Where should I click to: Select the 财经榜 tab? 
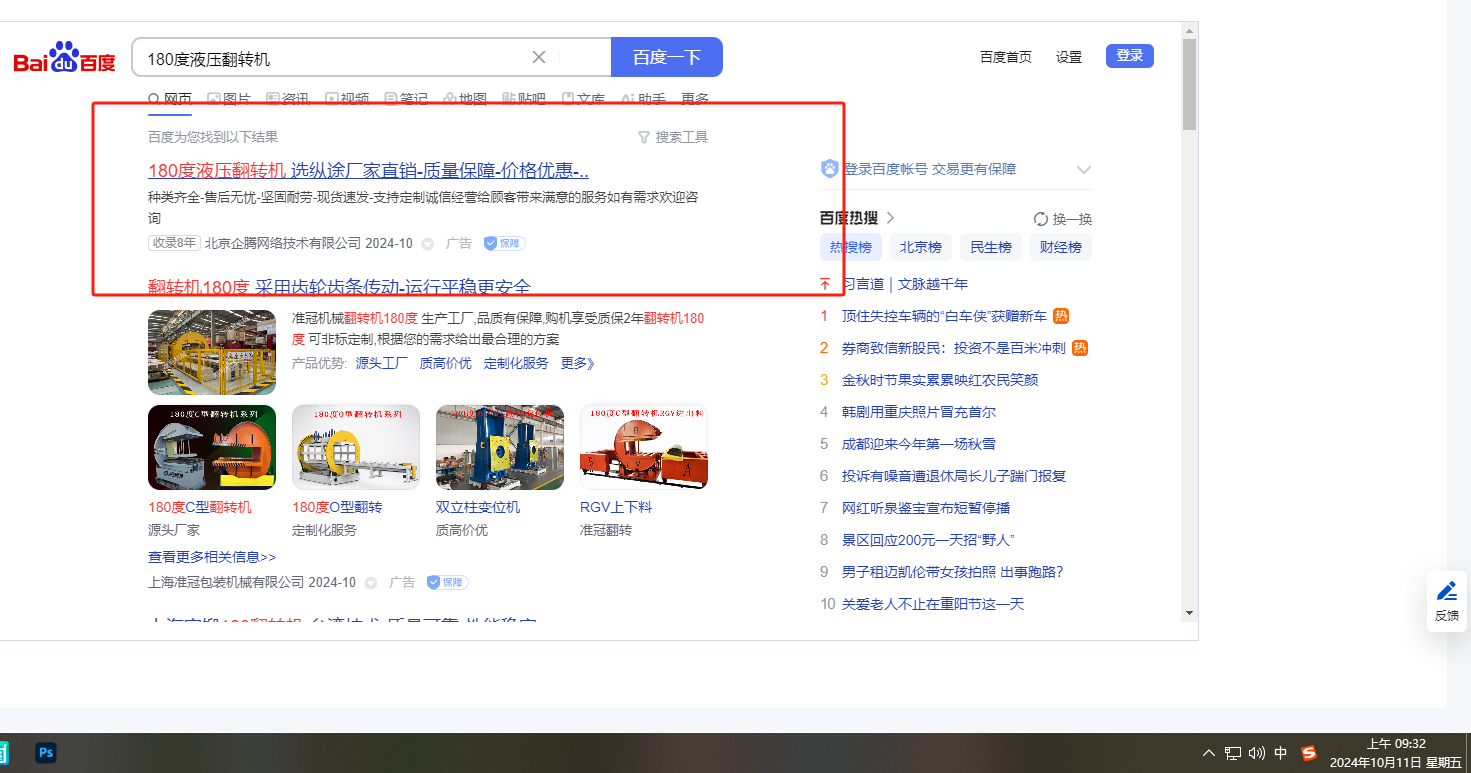tap(1060, 248)
